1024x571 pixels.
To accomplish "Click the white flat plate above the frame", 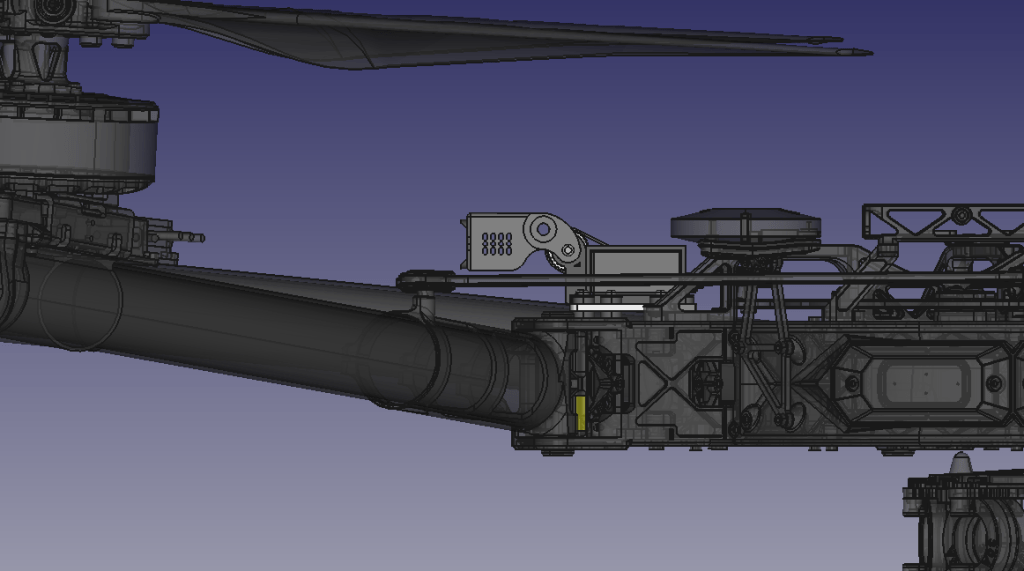I will (605, 308).
